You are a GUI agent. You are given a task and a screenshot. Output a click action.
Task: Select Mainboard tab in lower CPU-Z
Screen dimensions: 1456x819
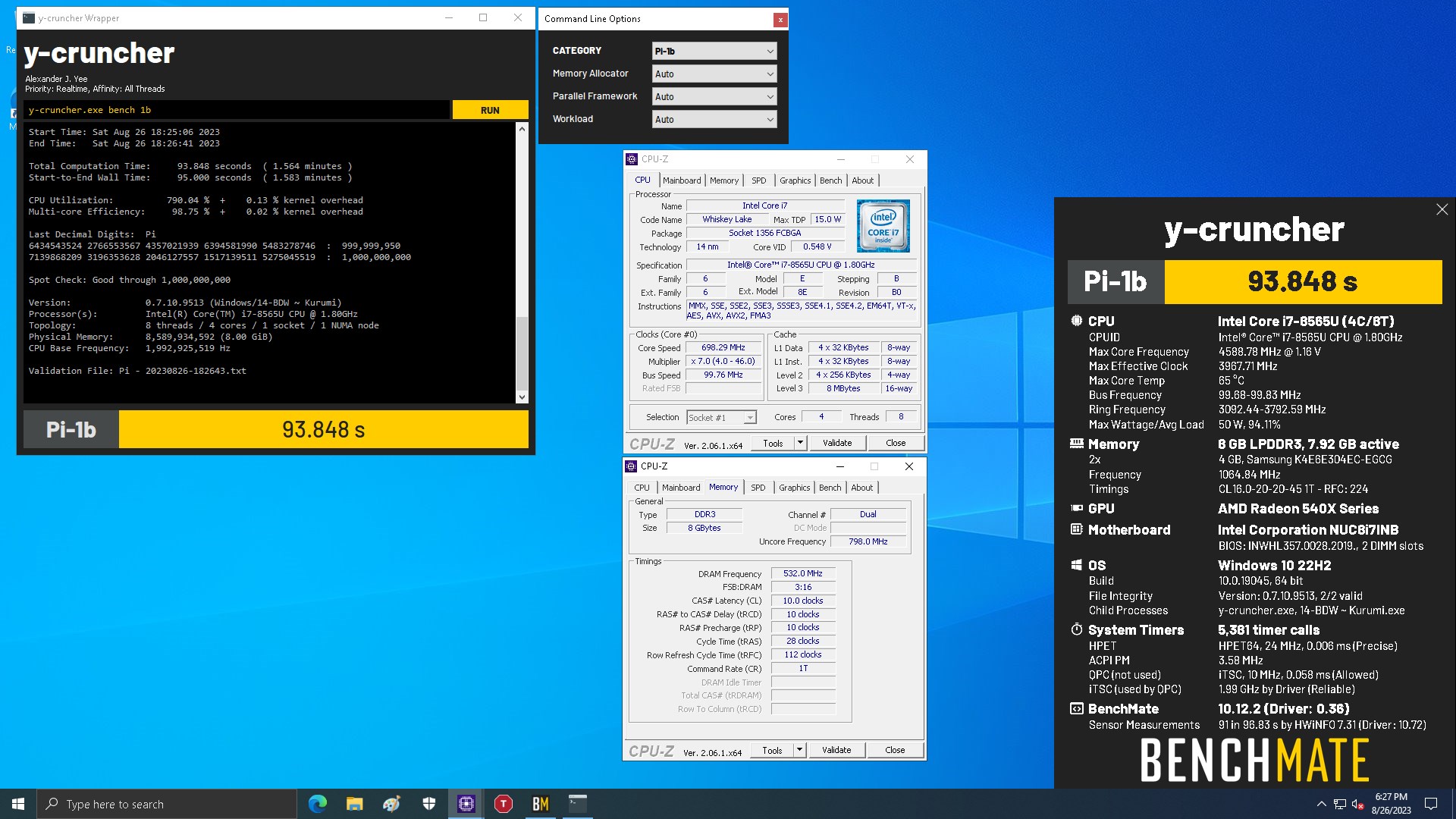point(681,488)
